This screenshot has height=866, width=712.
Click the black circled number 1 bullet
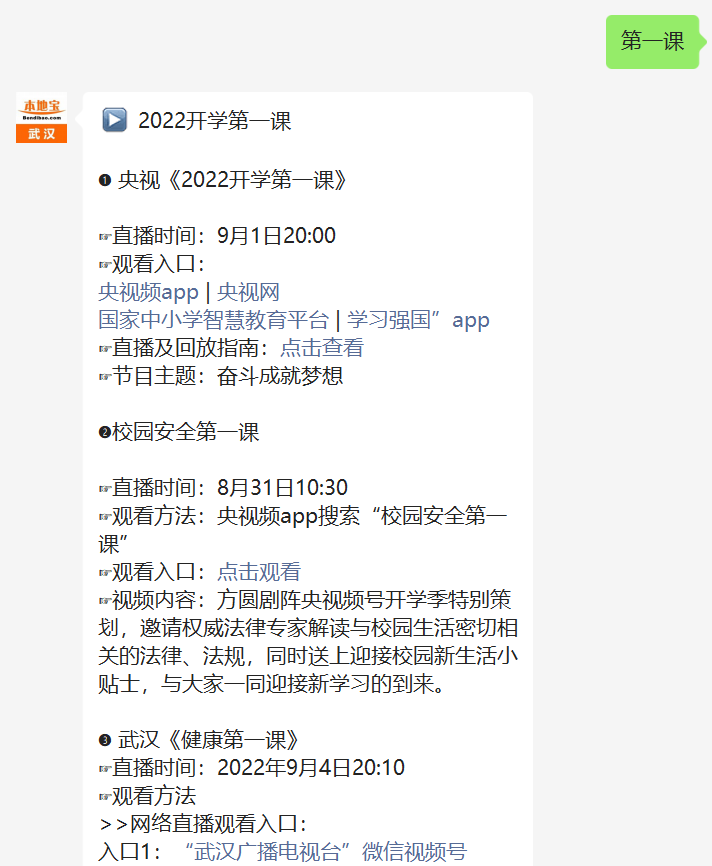point(105,181)
